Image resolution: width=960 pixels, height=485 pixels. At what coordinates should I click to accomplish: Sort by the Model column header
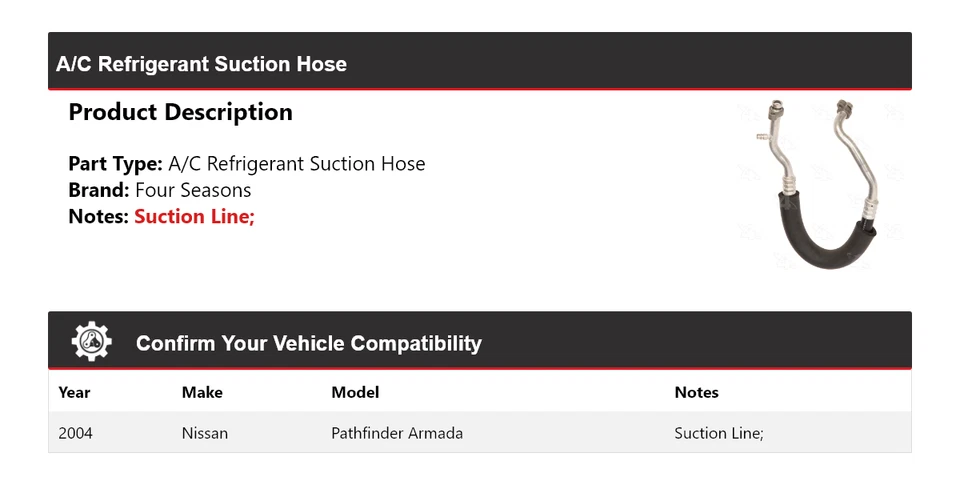pos(355,392)
